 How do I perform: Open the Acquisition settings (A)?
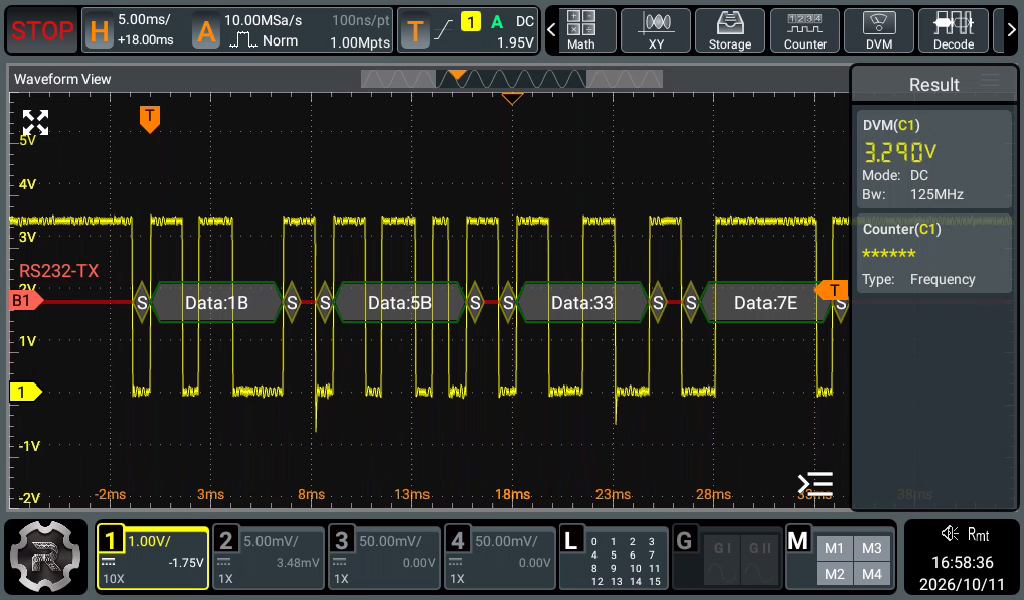206,31
